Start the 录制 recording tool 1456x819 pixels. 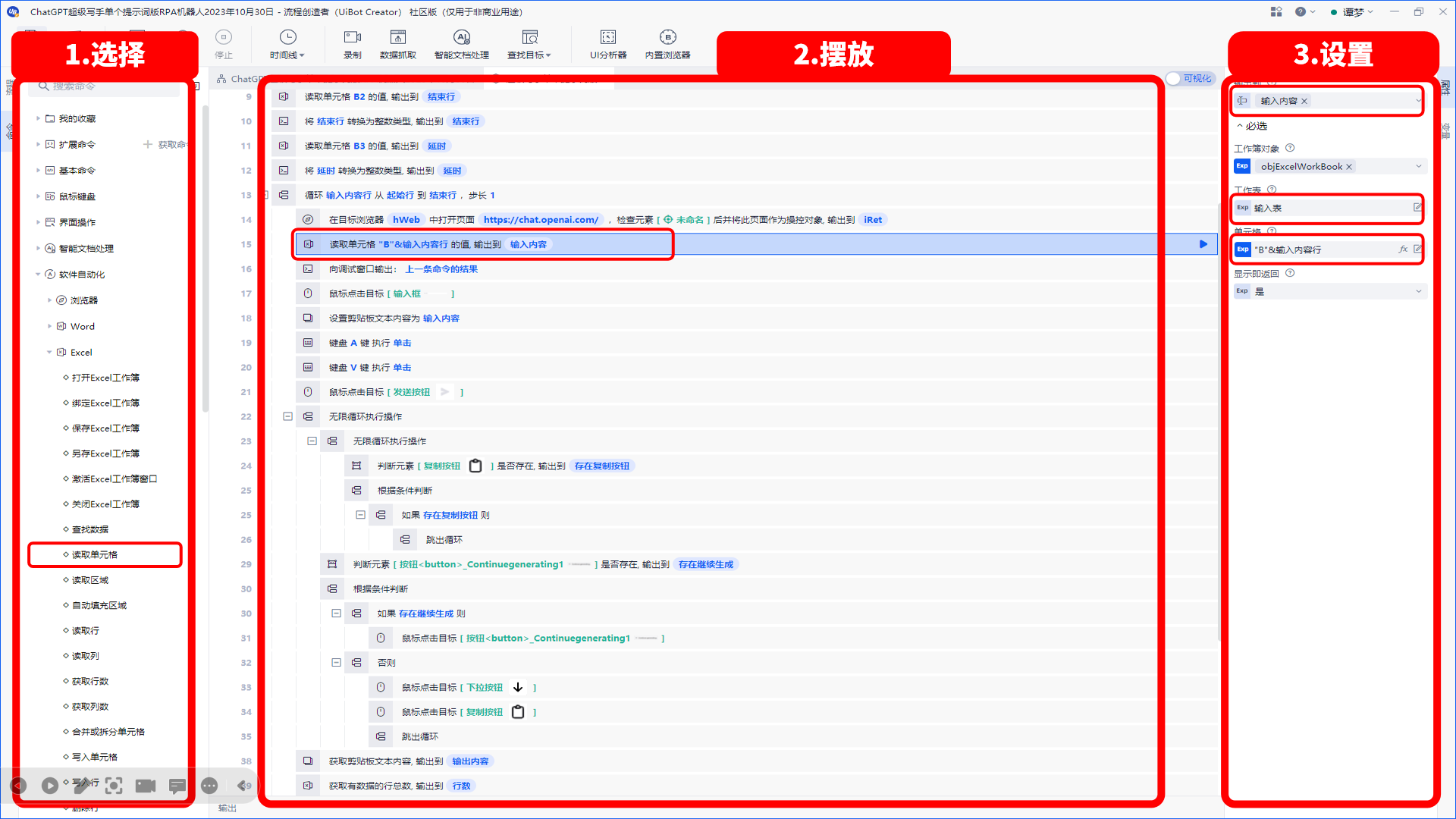353,44
